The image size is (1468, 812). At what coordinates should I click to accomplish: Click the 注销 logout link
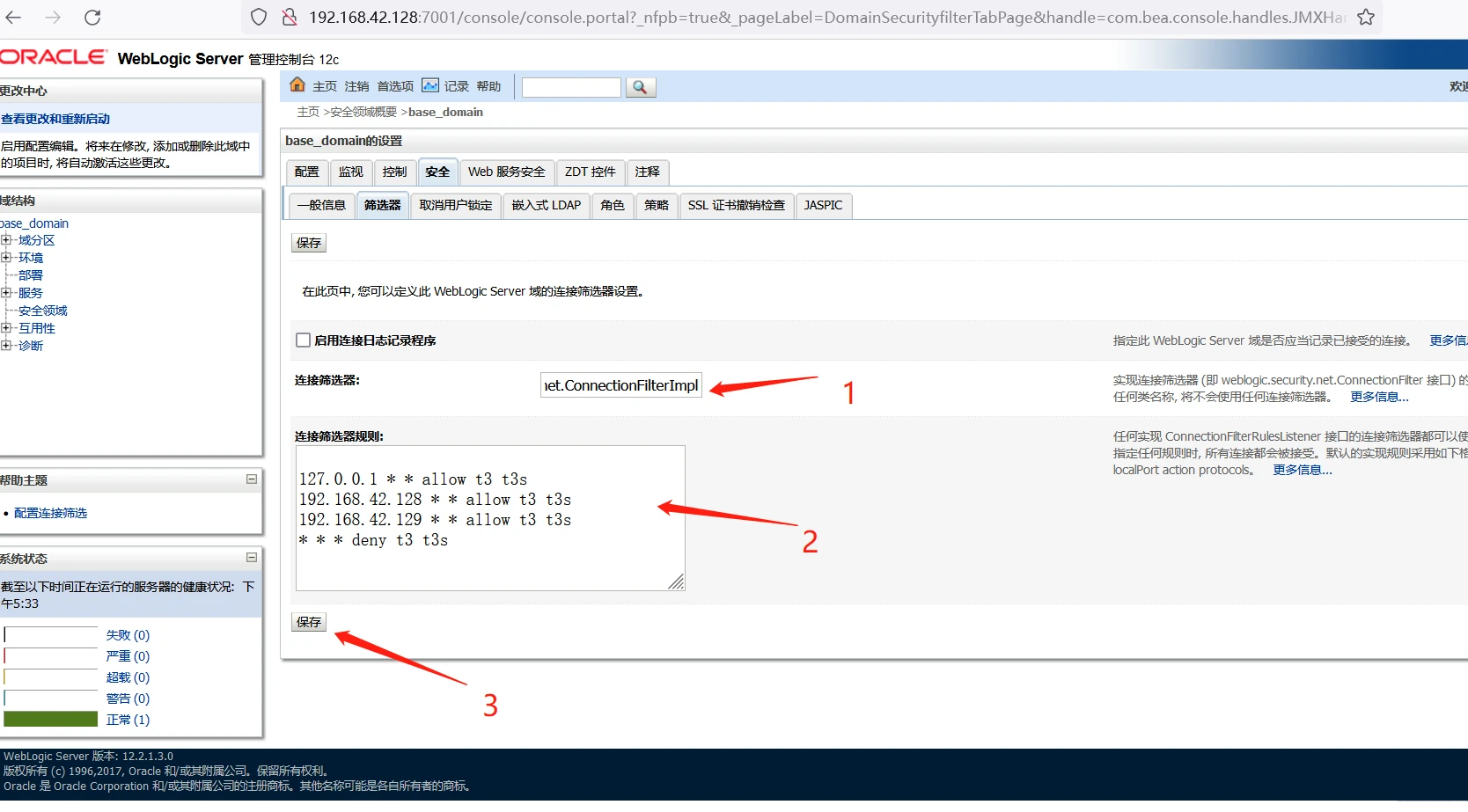click(x=356, y=86)
